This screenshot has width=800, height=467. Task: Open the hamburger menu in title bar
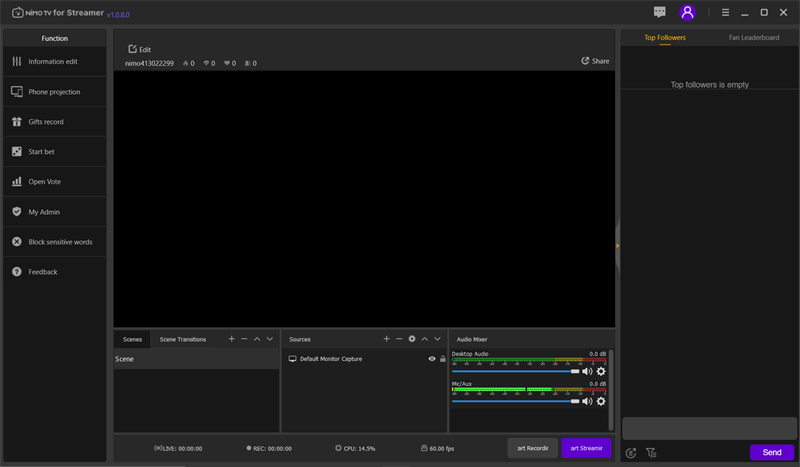(725, 12)
